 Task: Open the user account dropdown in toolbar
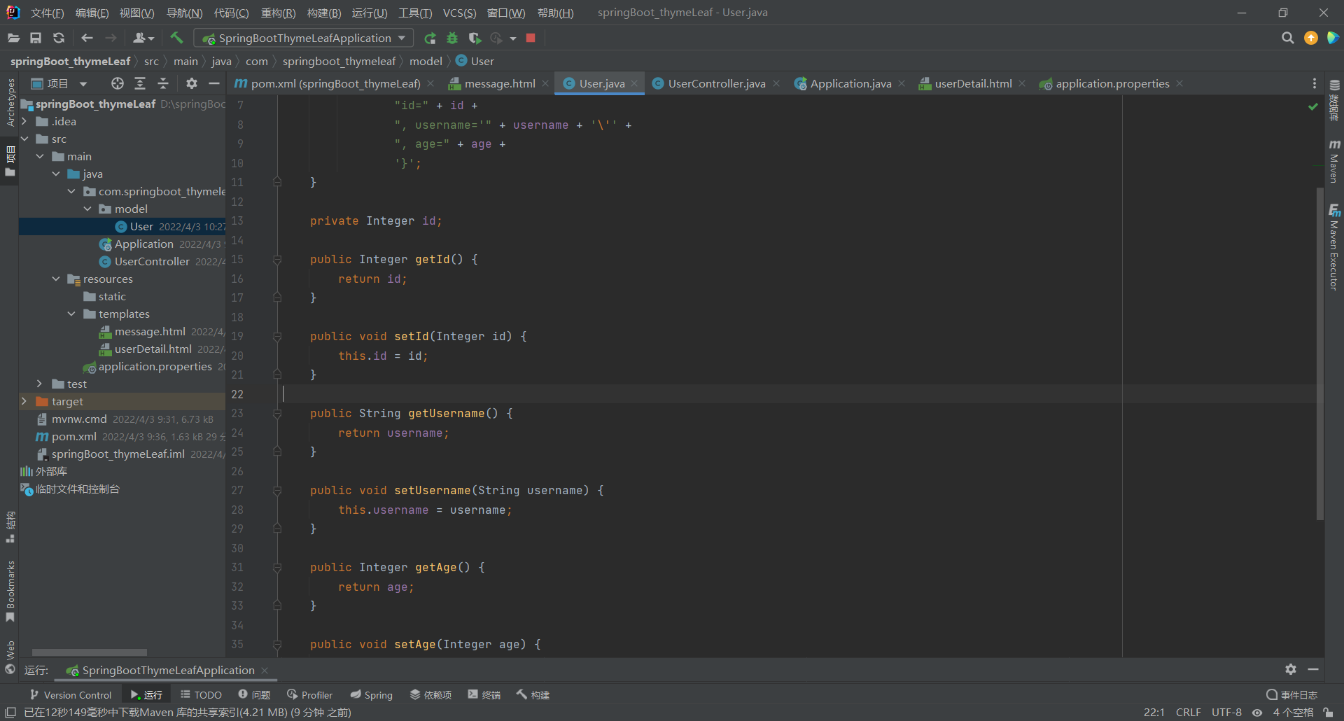(x=144, y=38)
